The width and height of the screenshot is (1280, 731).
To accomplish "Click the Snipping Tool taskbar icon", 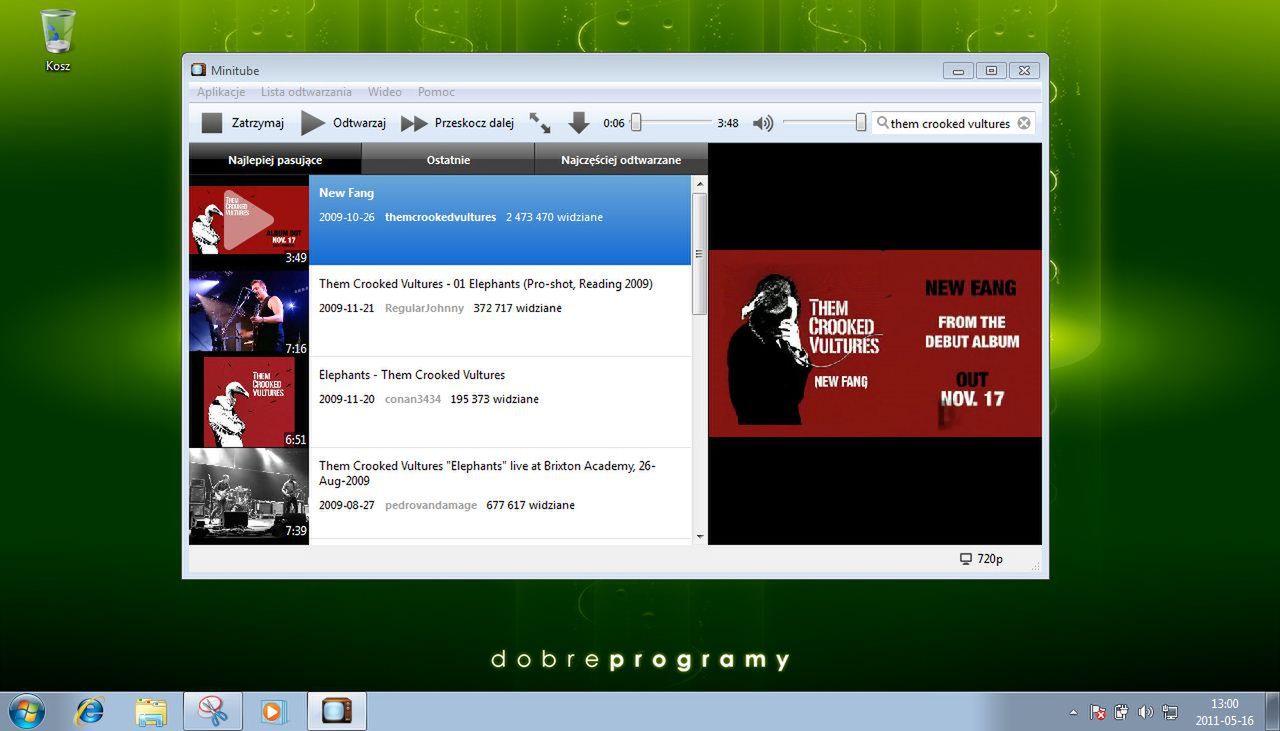I will (212, 711).
